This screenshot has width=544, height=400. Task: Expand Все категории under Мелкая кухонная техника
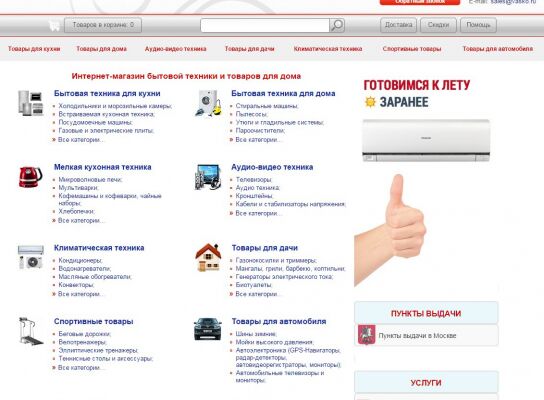click(x=80, y=221)
